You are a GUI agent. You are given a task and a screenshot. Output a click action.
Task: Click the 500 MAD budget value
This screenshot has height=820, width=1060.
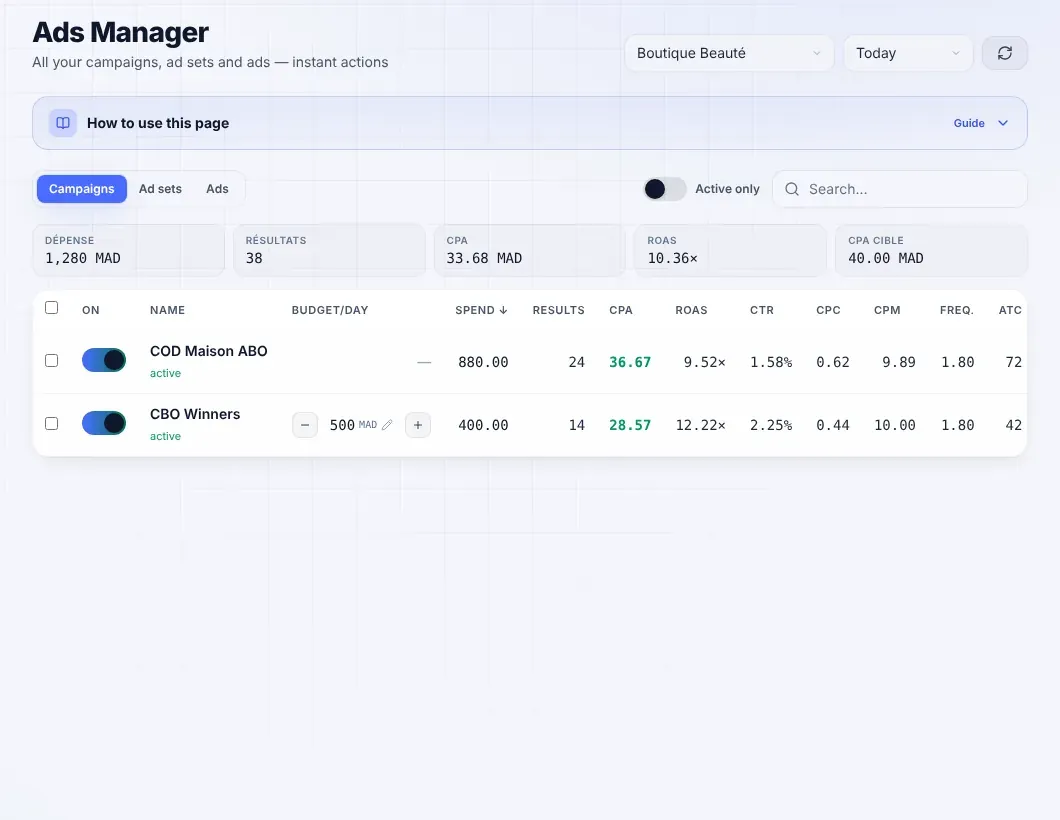pyautogui.click(x=353, y=425)
